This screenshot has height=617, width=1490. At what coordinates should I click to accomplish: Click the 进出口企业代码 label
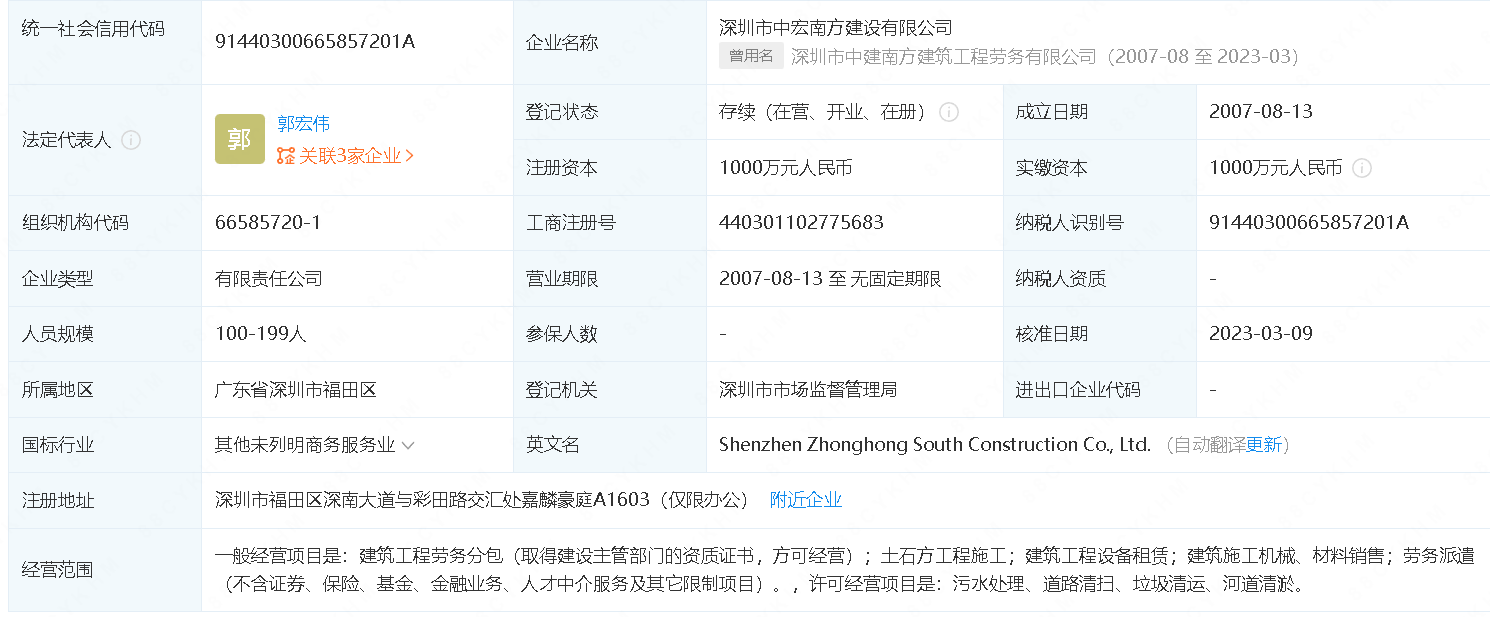click(x=1078, y=390)
